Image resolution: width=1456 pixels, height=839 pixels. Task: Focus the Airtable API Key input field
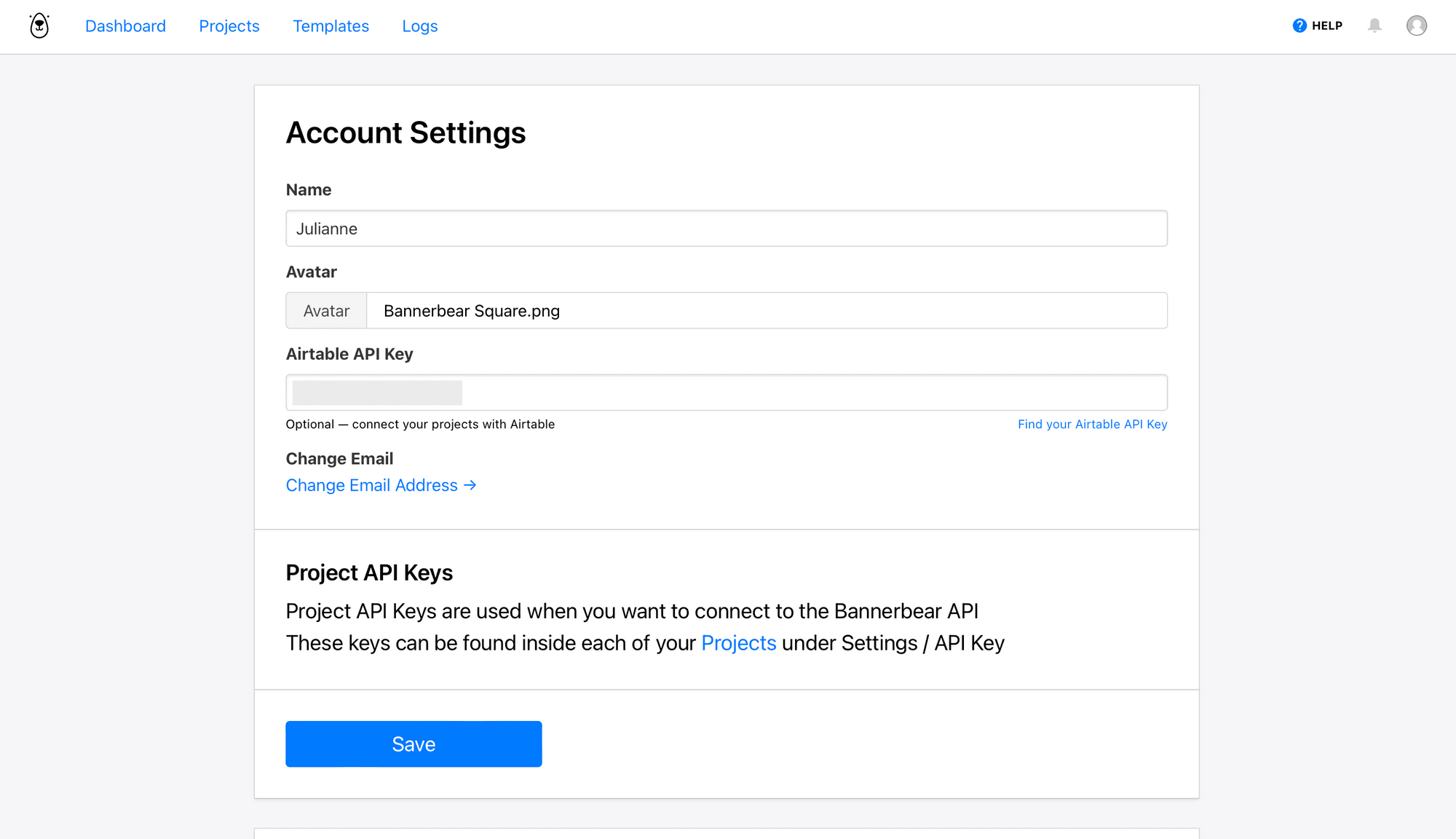pos(727,393)
